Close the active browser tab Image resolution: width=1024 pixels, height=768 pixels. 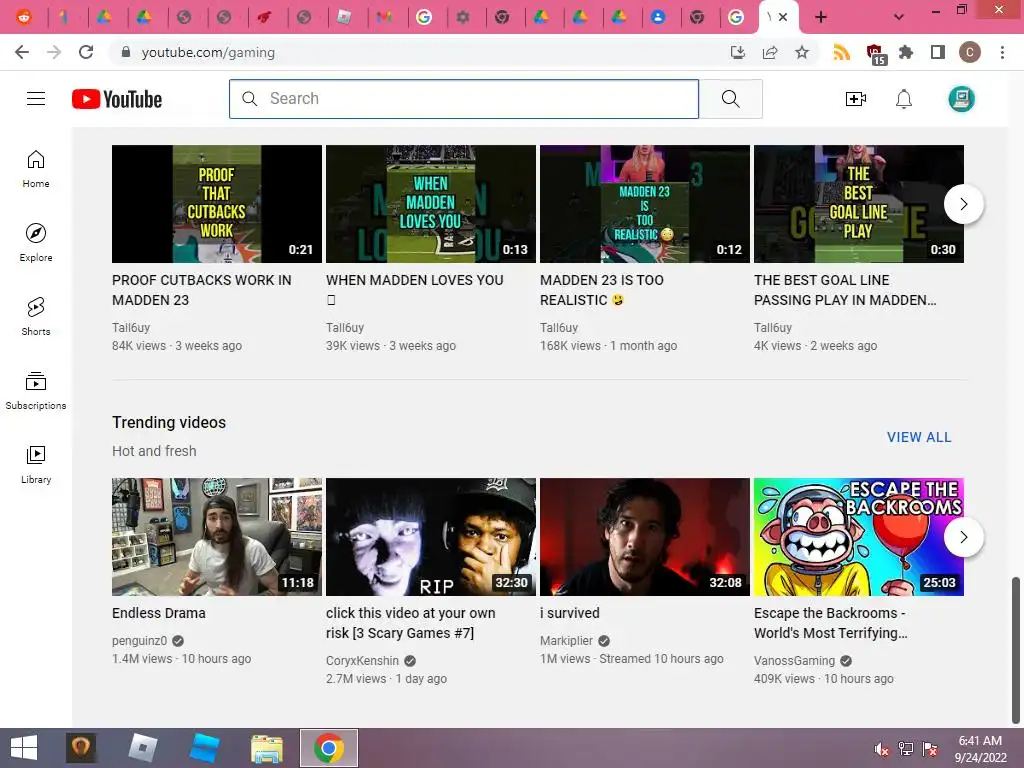(x=783, y=17)
